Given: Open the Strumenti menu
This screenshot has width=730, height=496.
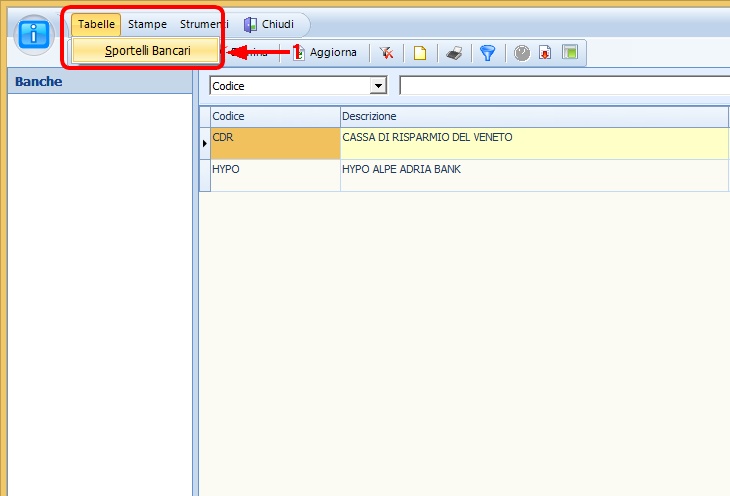Looking at the screenshot, I should 203,24.
